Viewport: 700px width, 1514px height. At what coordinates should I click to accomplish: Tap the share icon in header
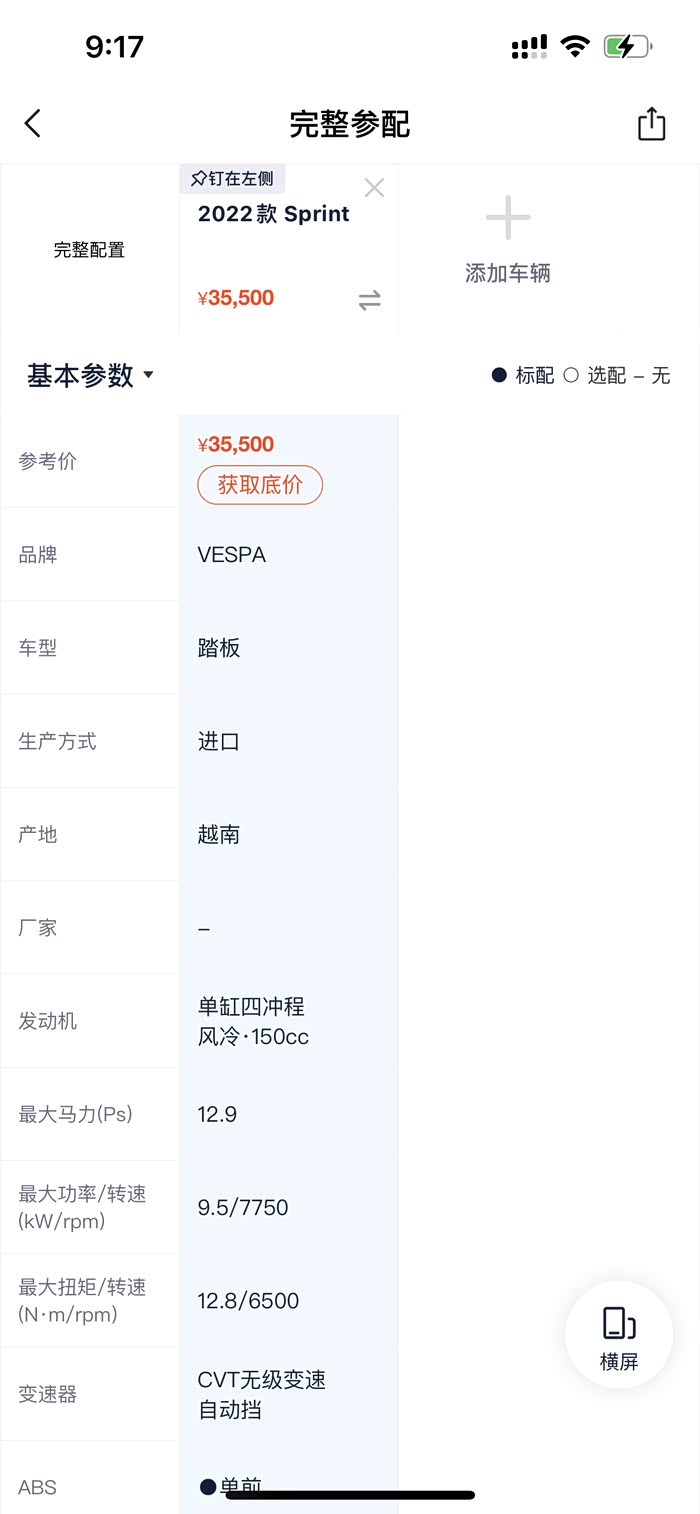651,124
